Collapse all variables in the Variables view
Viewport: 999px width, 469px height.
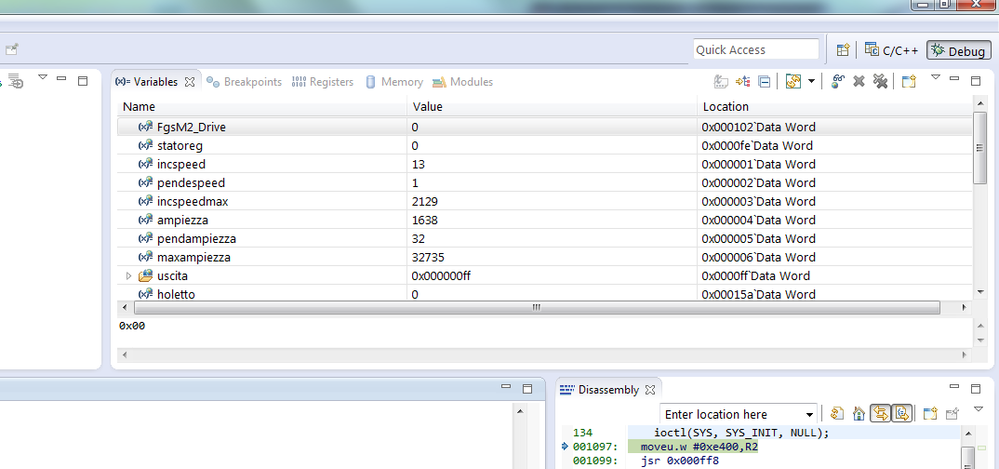765,82
